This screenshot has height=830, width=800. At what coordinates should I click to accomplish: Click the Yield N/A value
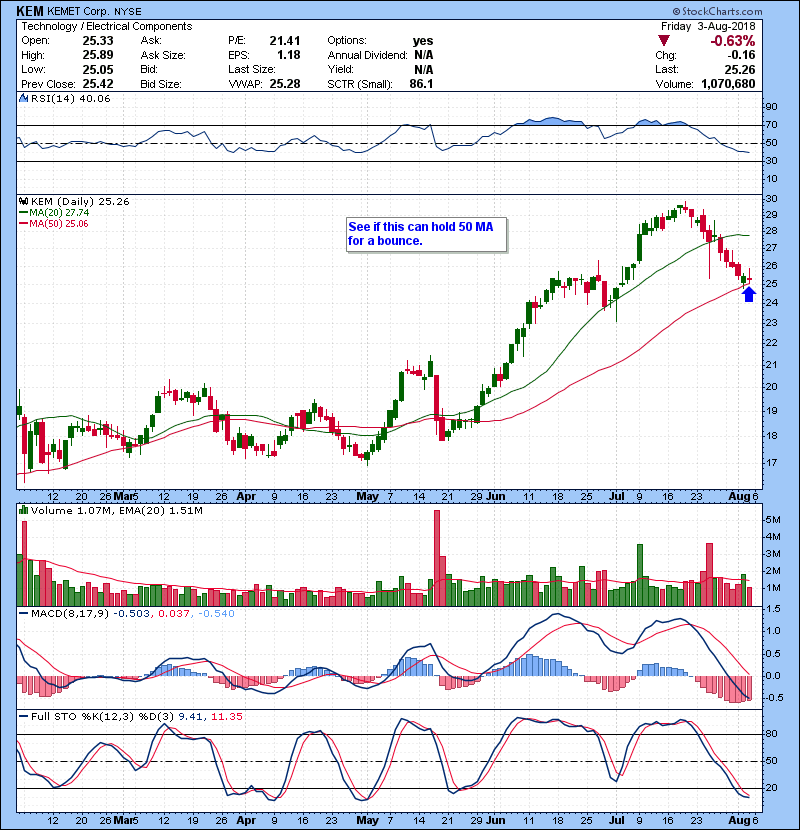(424, 69)
